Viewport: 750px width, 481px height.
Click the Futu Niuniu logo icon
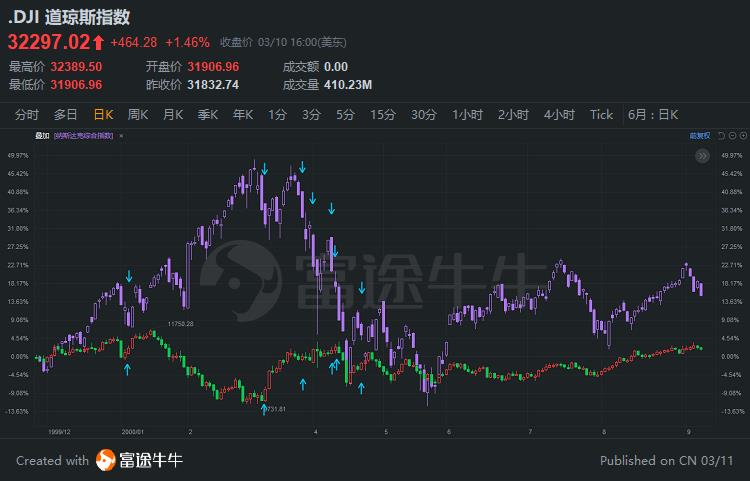click(107, 460)
